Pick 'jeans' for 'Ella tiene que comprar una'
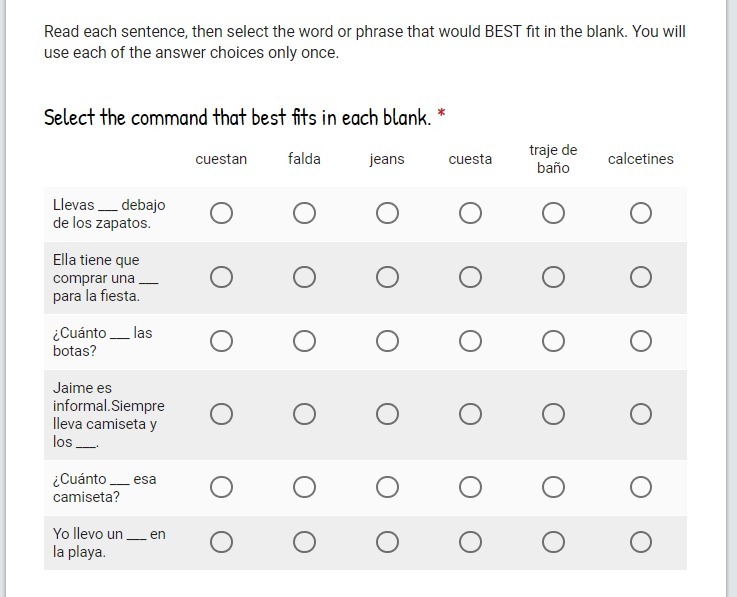 click(388, 277)
